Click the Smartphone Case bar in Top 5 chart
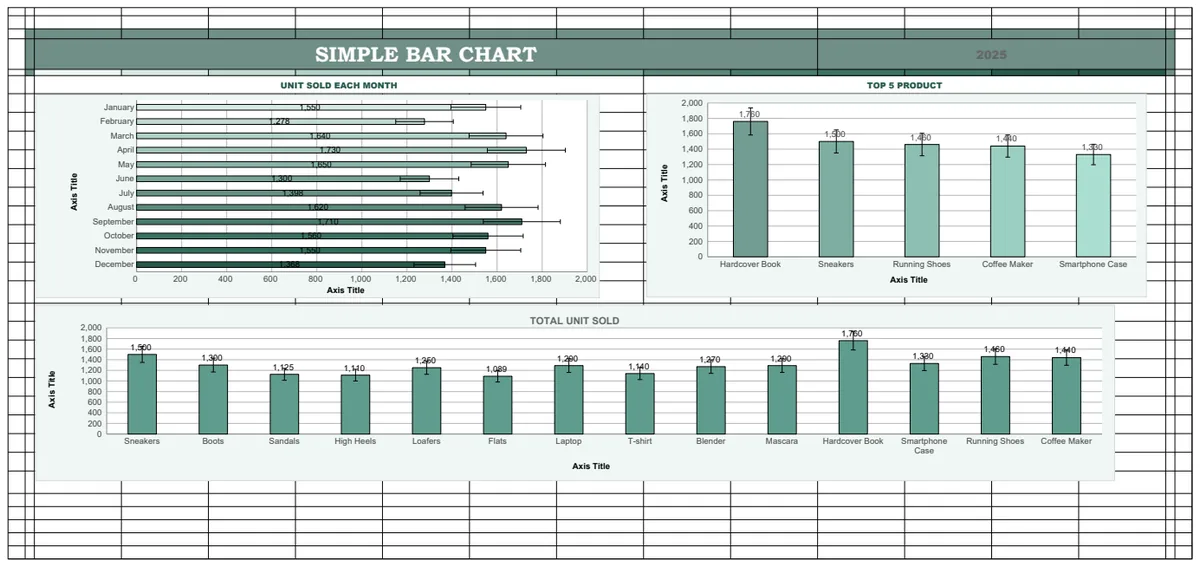1200x567 pixels. click(1093, 205)
